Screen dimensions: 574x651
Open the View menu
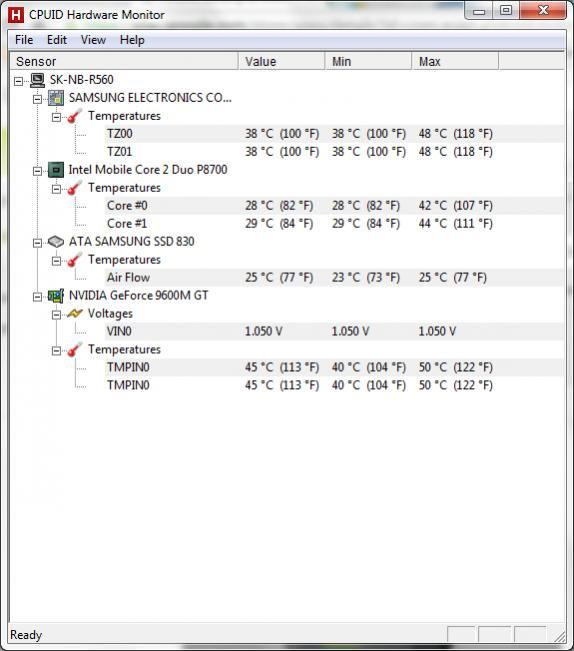[93, 40]
